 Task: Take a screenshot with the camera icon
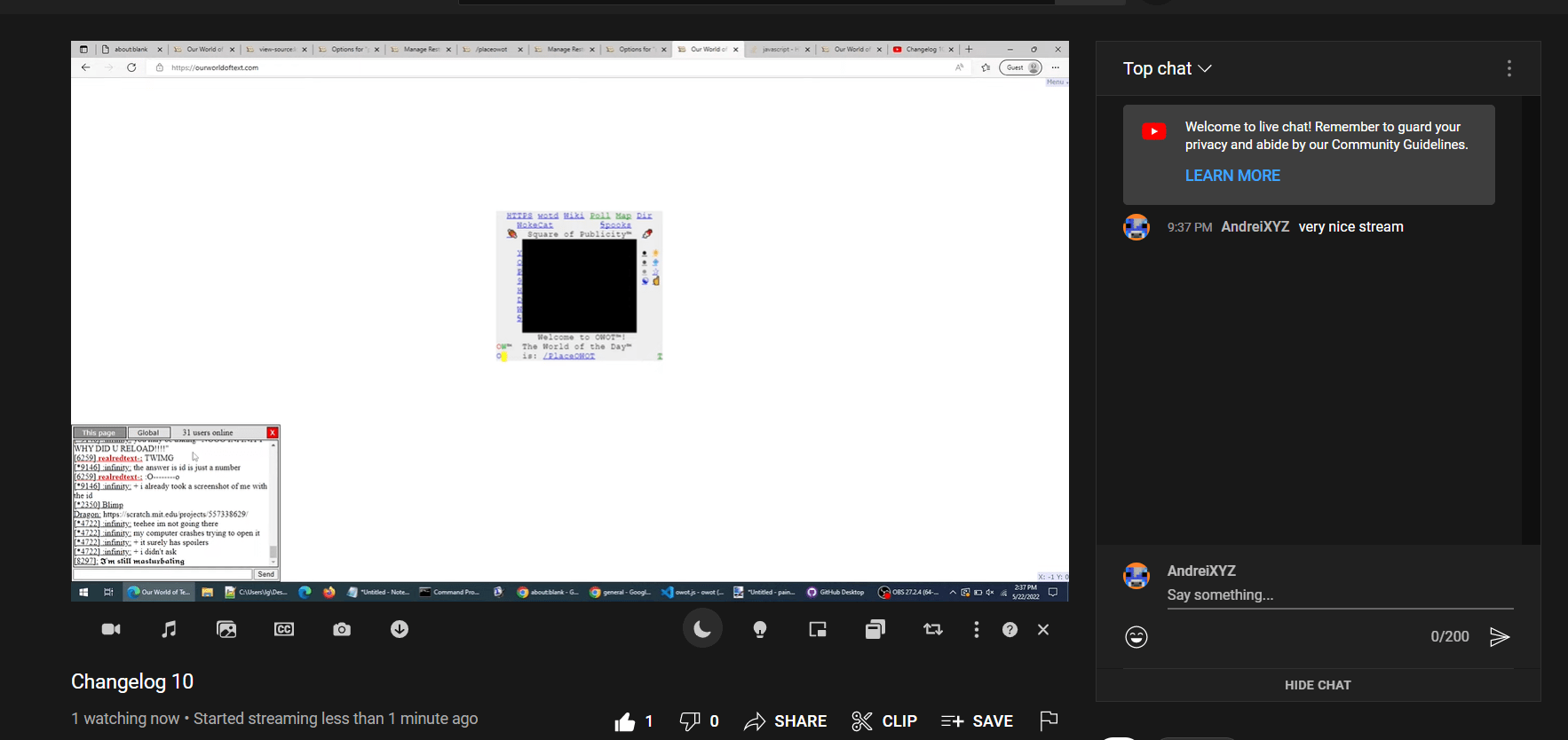click(342, 629)
